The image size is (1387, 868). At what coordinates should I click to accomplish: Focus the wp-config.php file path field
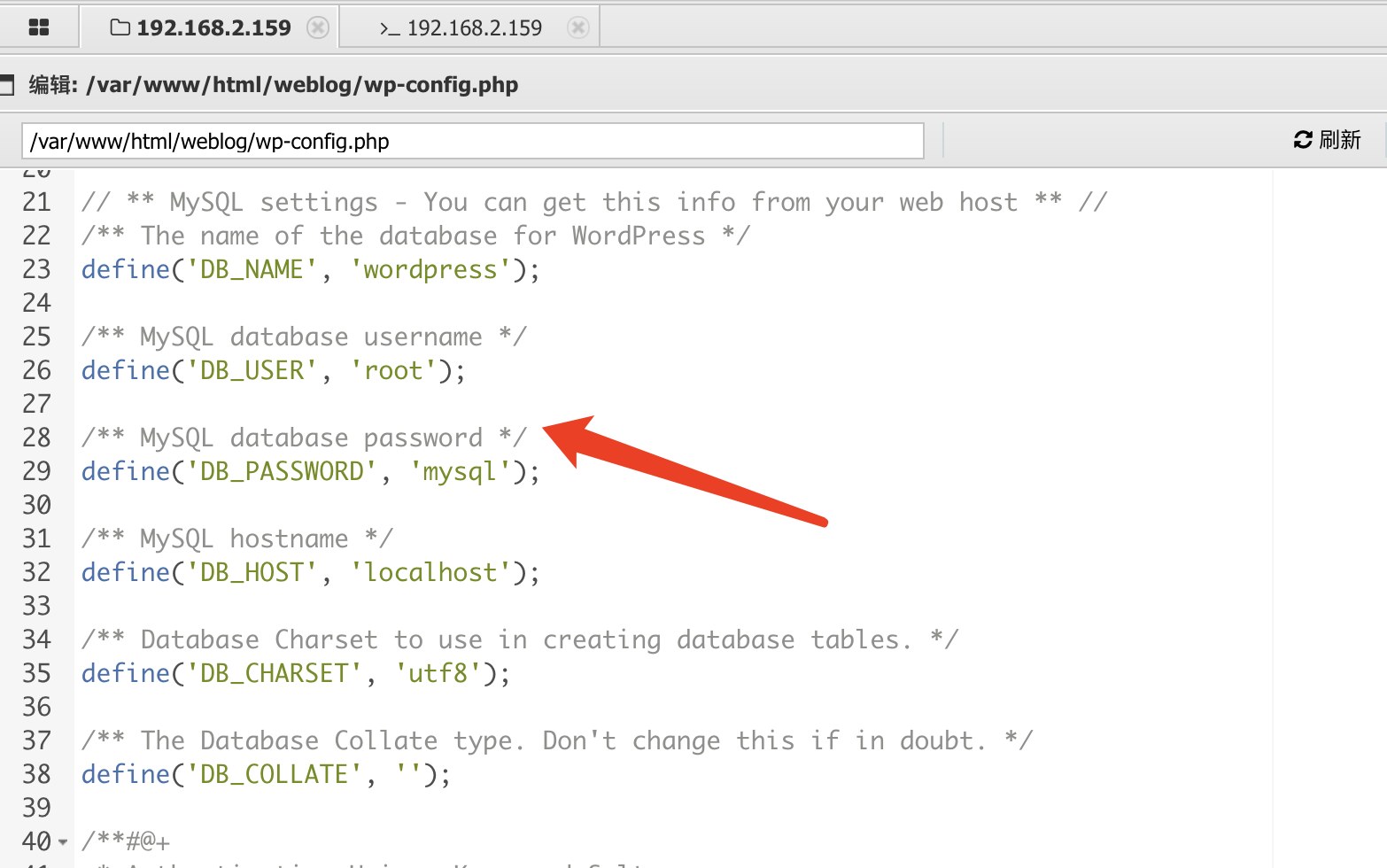(472, 141)
